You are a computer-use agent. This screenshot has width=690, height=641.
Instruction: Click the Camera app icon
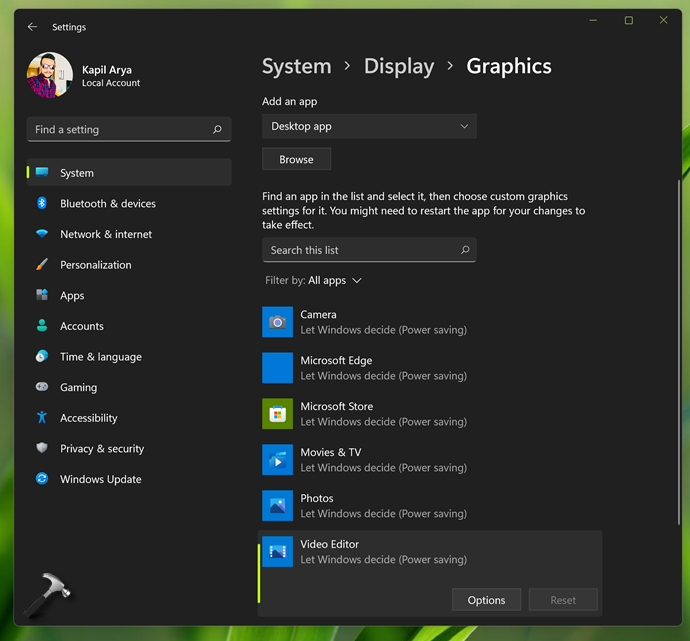click(277, 322)
